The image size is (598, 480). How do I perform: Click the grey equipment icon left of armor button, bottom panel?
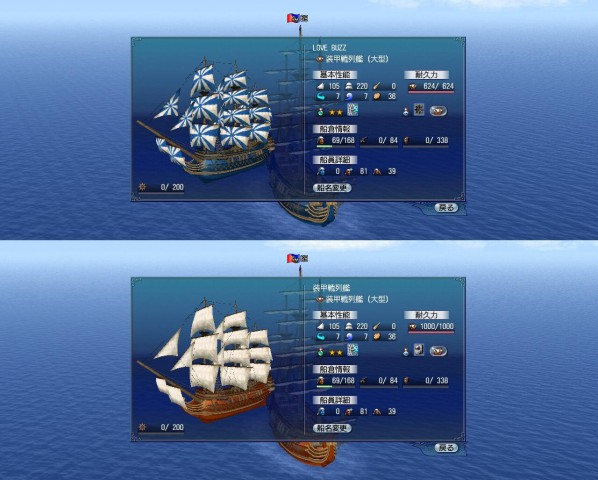tap(419, 350)
